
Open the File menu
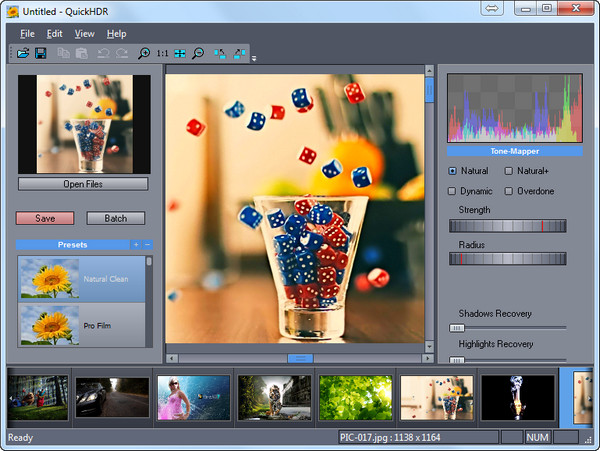click(27, 34)
